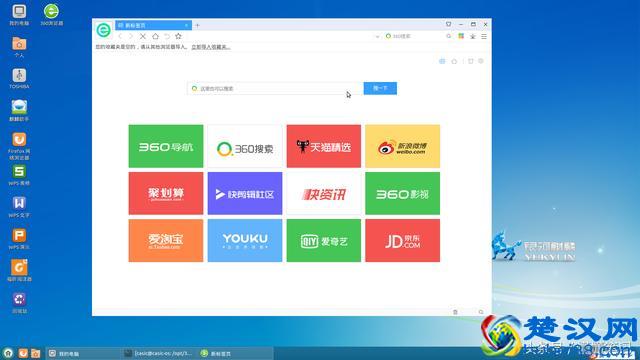Go to browser home page icon

[x=155, y=36]
